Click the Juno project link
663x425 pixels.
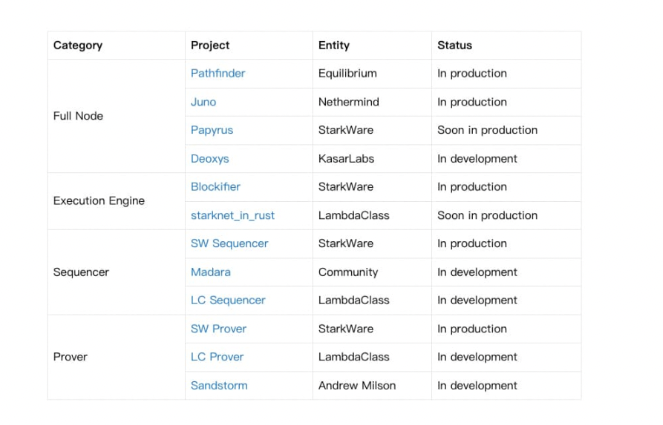click(204, 102)
